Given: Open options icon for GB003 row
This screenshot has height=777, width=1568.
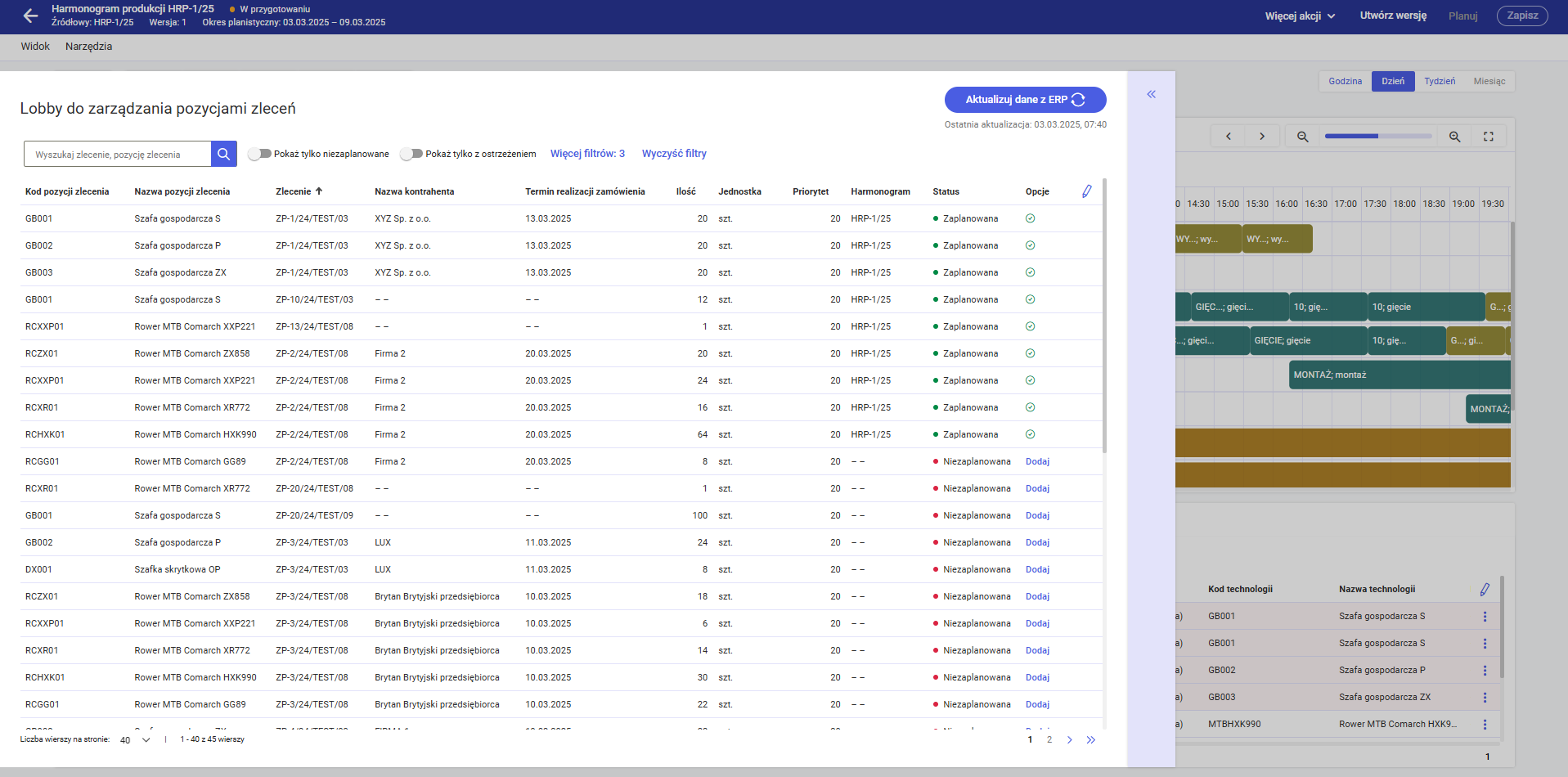Looking at the screenshot, I should click(1030, 272).
